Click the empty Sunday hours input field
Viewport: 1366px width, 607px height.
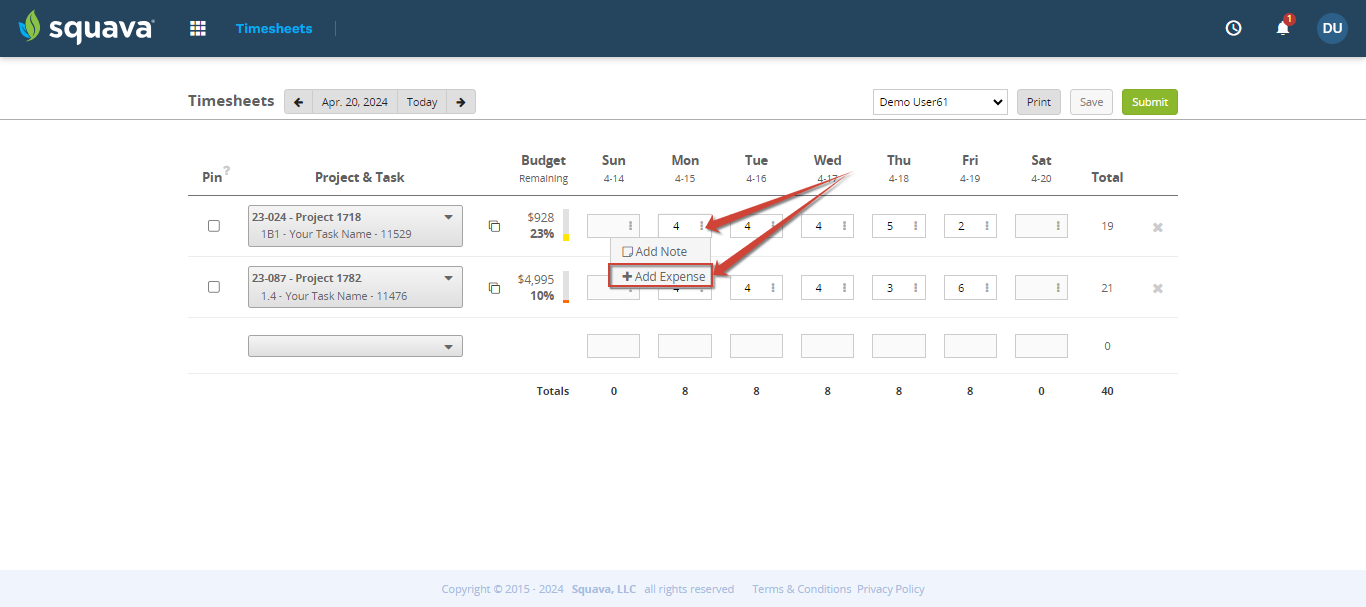pos(607,225)
